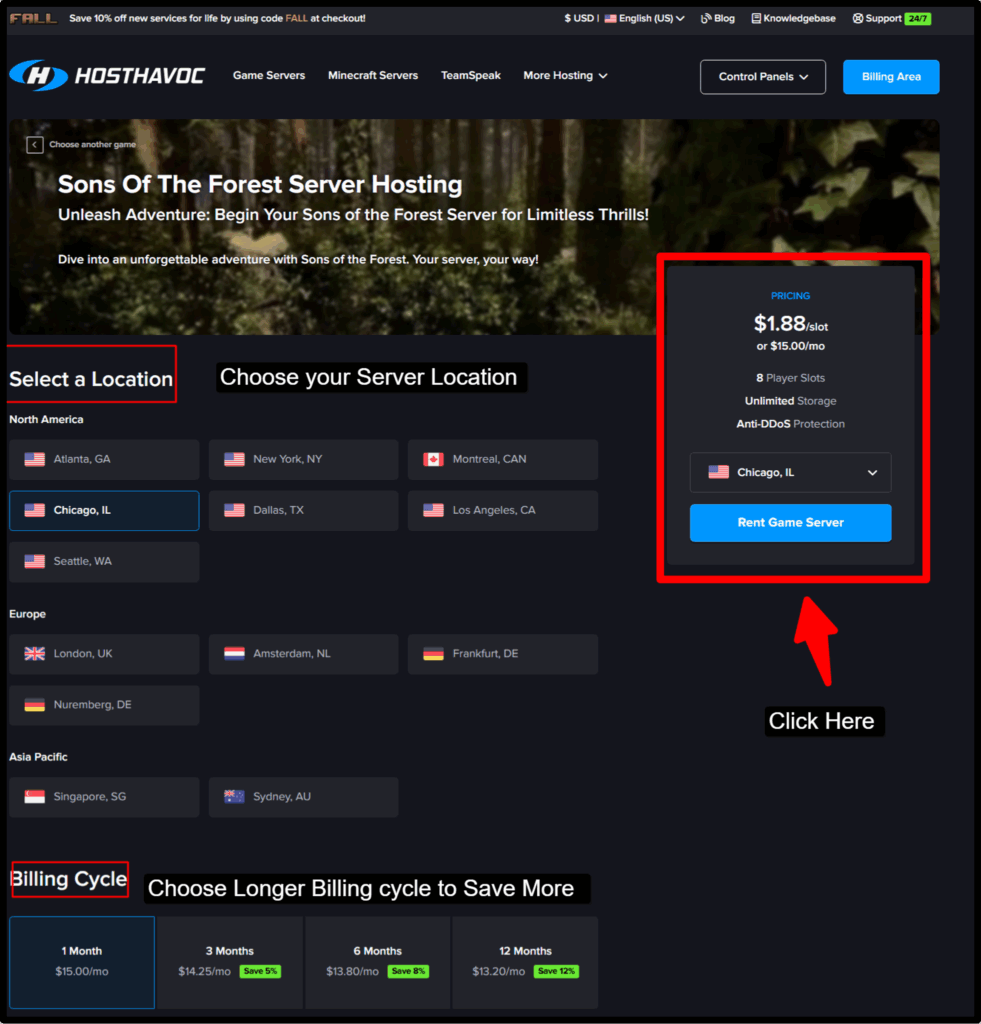Open the Billing Area
Image resolution: width=981 pixels, height=1024 pixels.
pyautogui.click(x=890, y=76)
